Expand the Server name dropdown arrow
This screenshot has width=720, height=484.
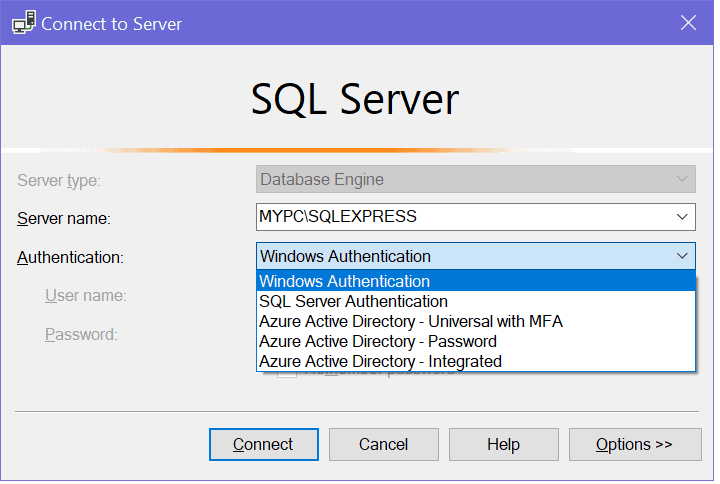pyautogui.click(x=682, y=217)
